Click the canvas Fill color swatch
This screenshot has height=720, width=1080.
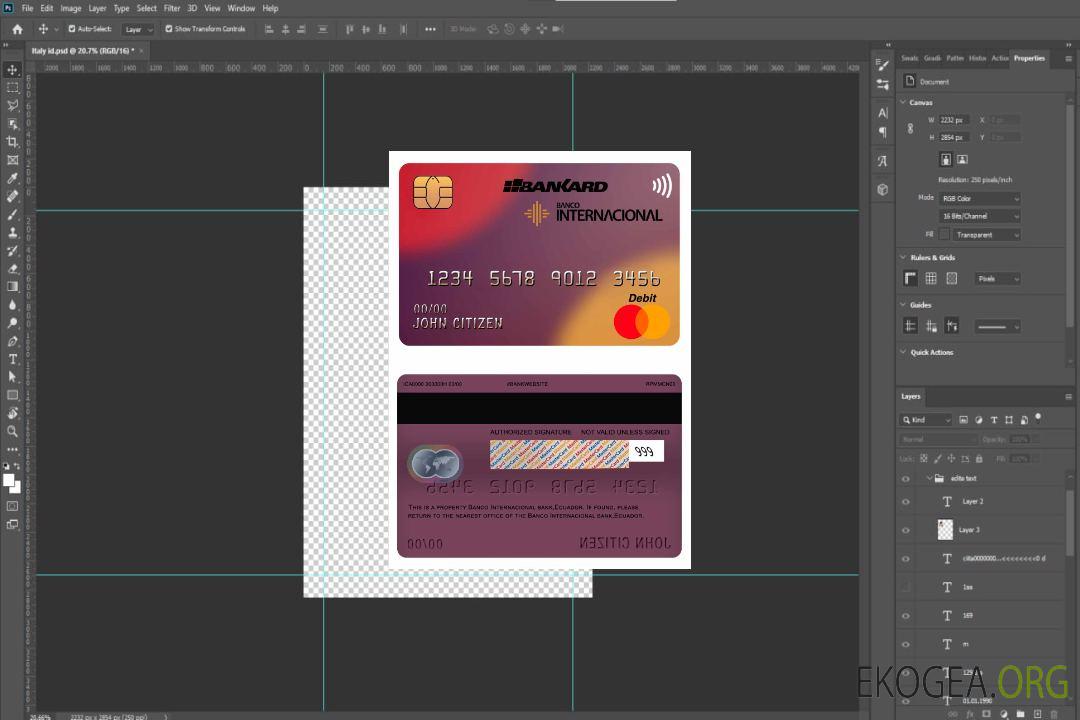point(944,235)
